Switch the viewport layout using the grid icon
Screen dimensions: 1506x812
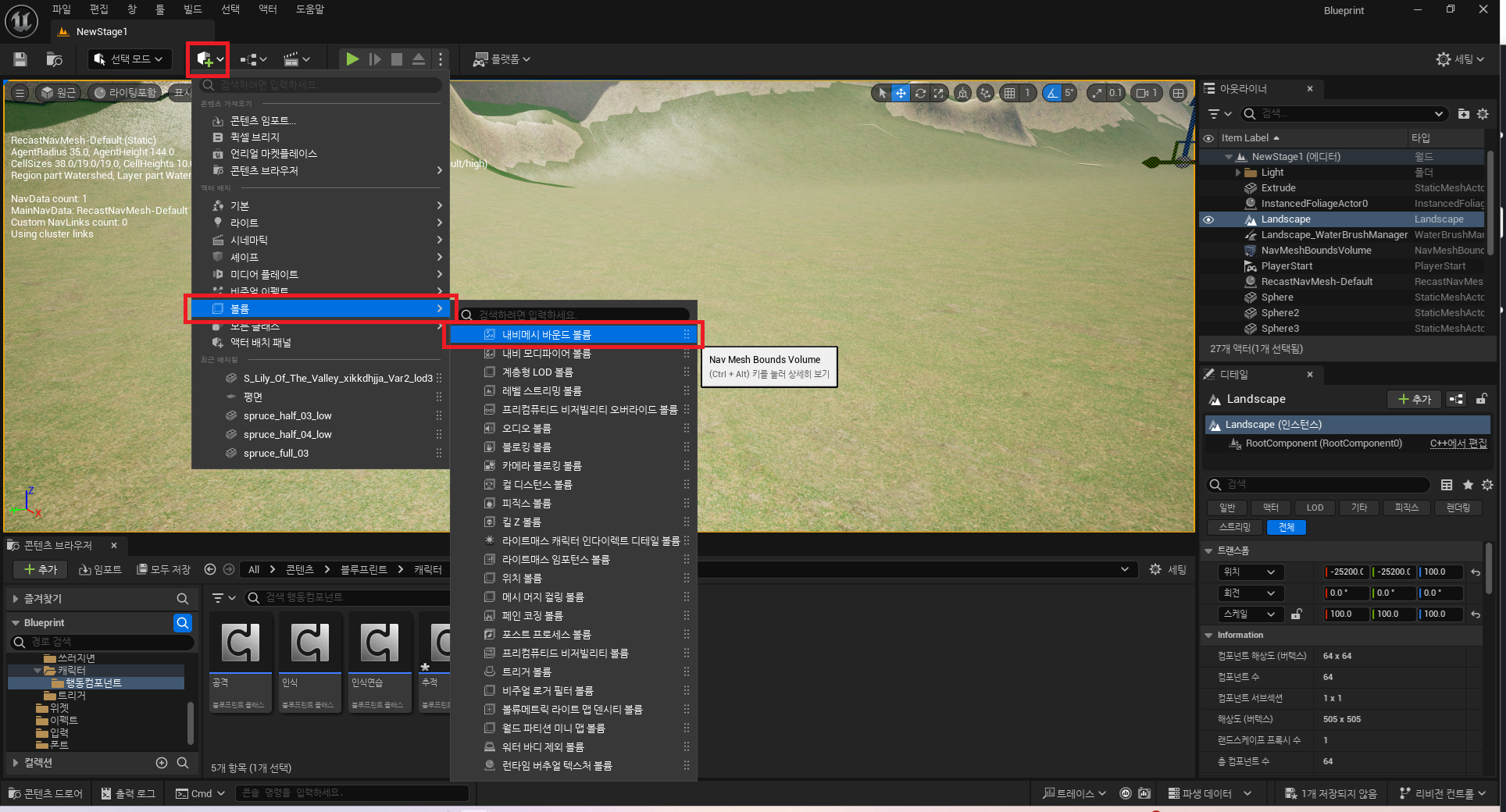click(x=1178, y=93)
